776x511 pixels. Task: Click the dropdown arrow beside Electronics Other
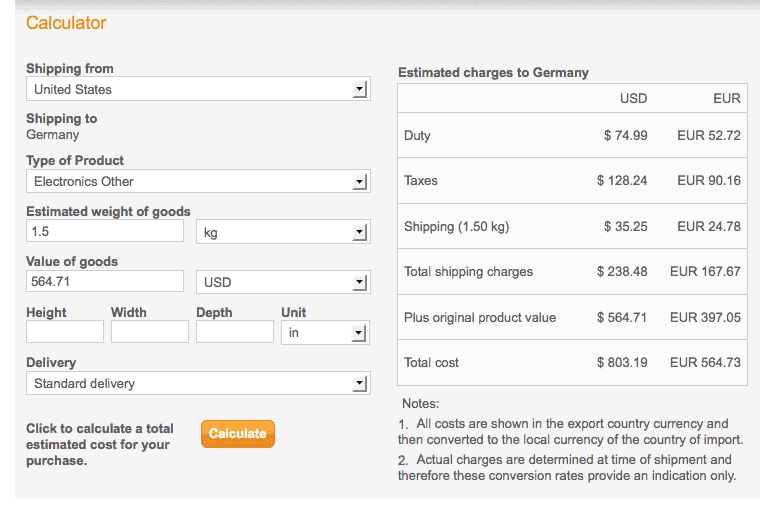[x=360, y=182]
